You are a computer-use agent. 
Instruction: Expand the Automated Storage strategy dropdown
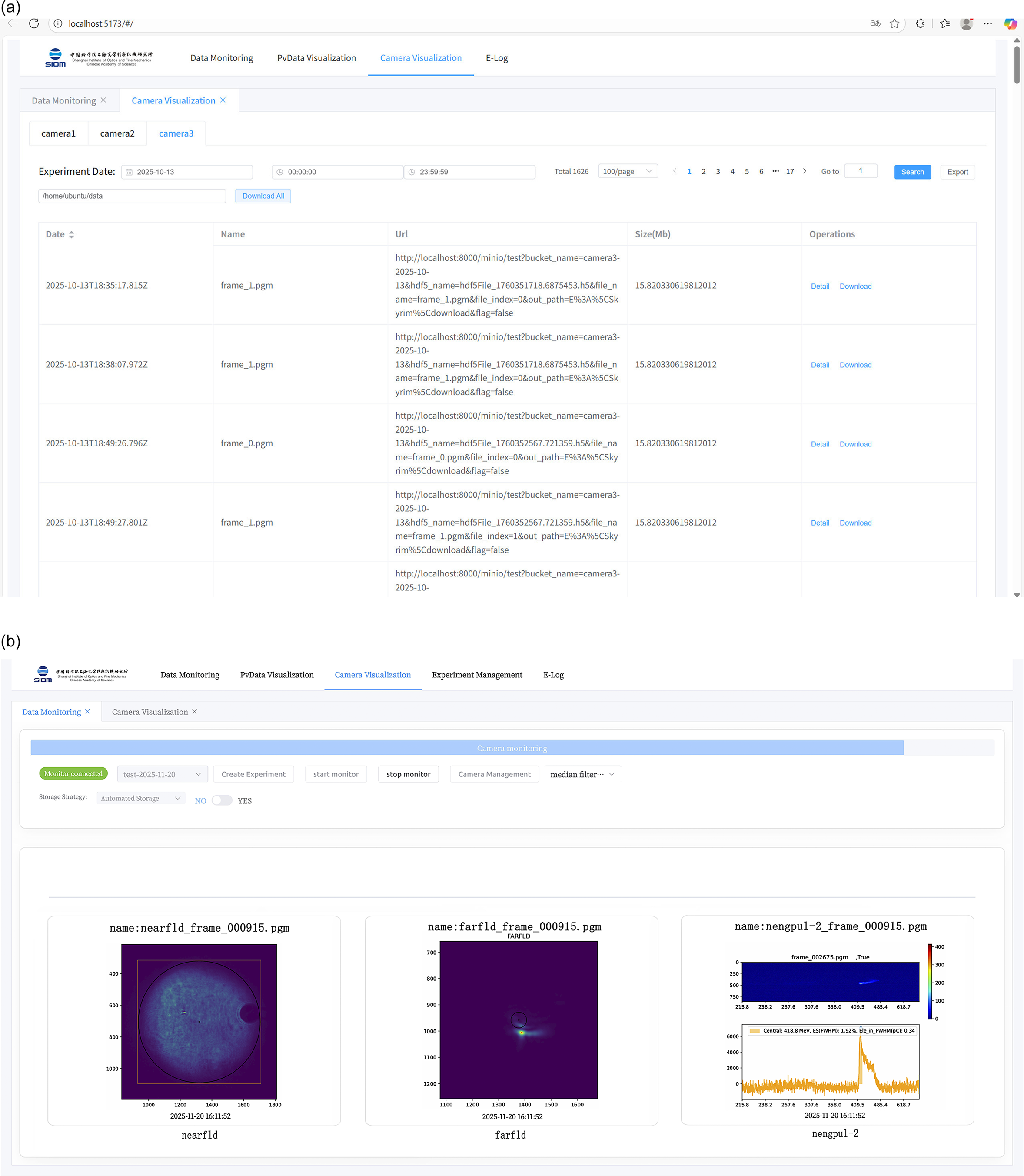(140, 798)
